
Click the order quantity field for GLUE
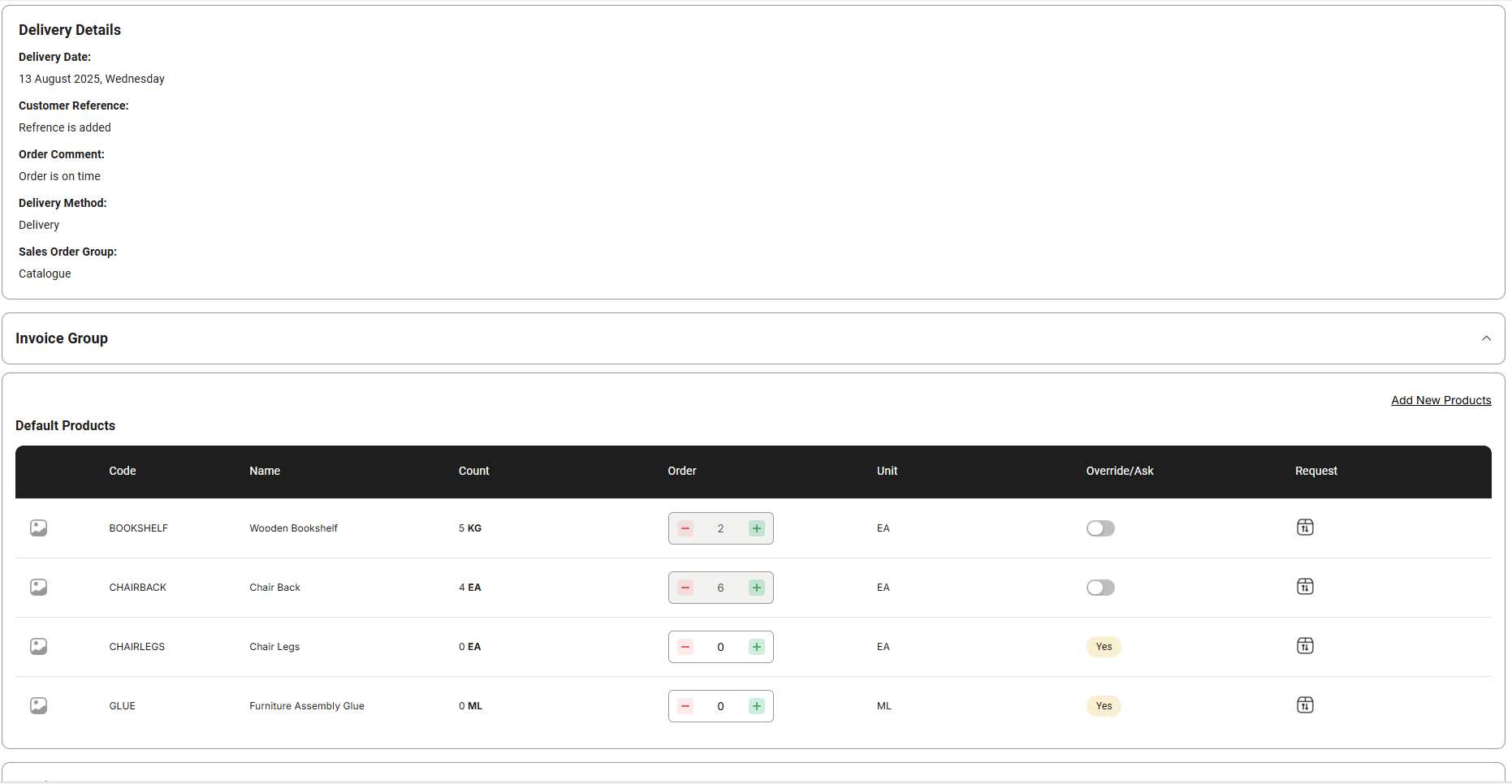[x=720, y=706]
